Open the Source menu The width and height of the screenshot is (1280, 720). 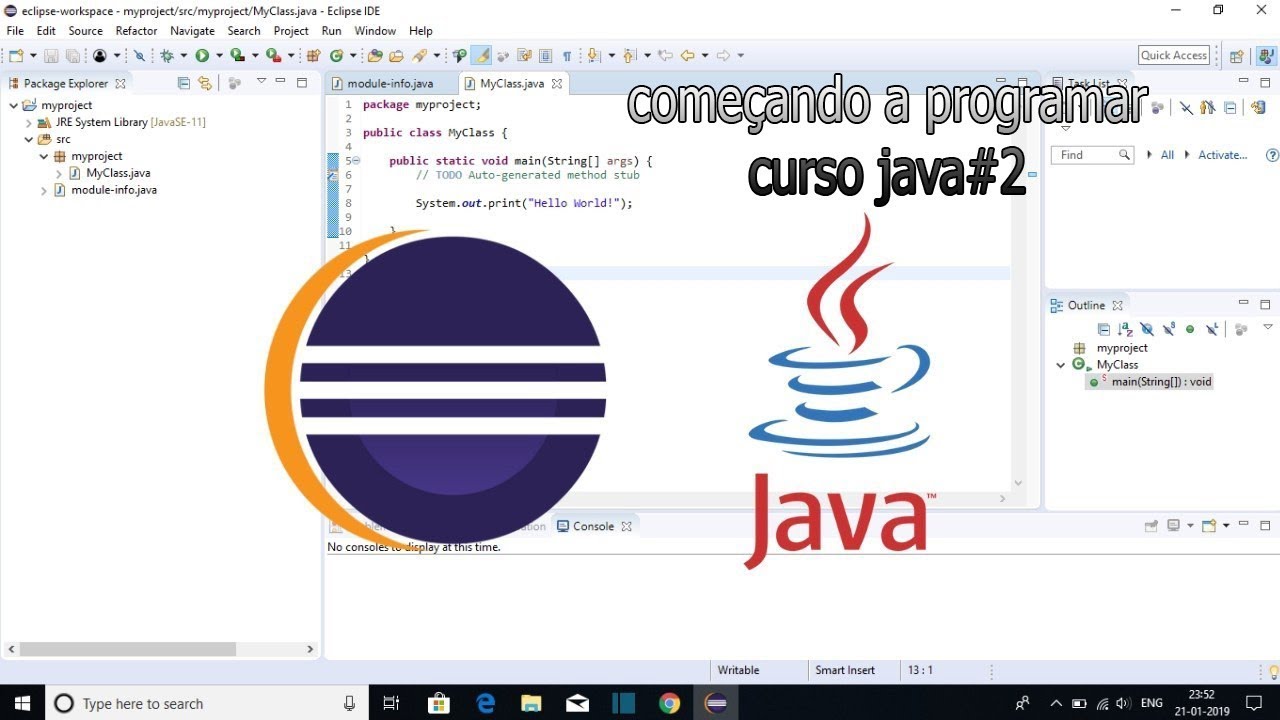pos(85,31)
